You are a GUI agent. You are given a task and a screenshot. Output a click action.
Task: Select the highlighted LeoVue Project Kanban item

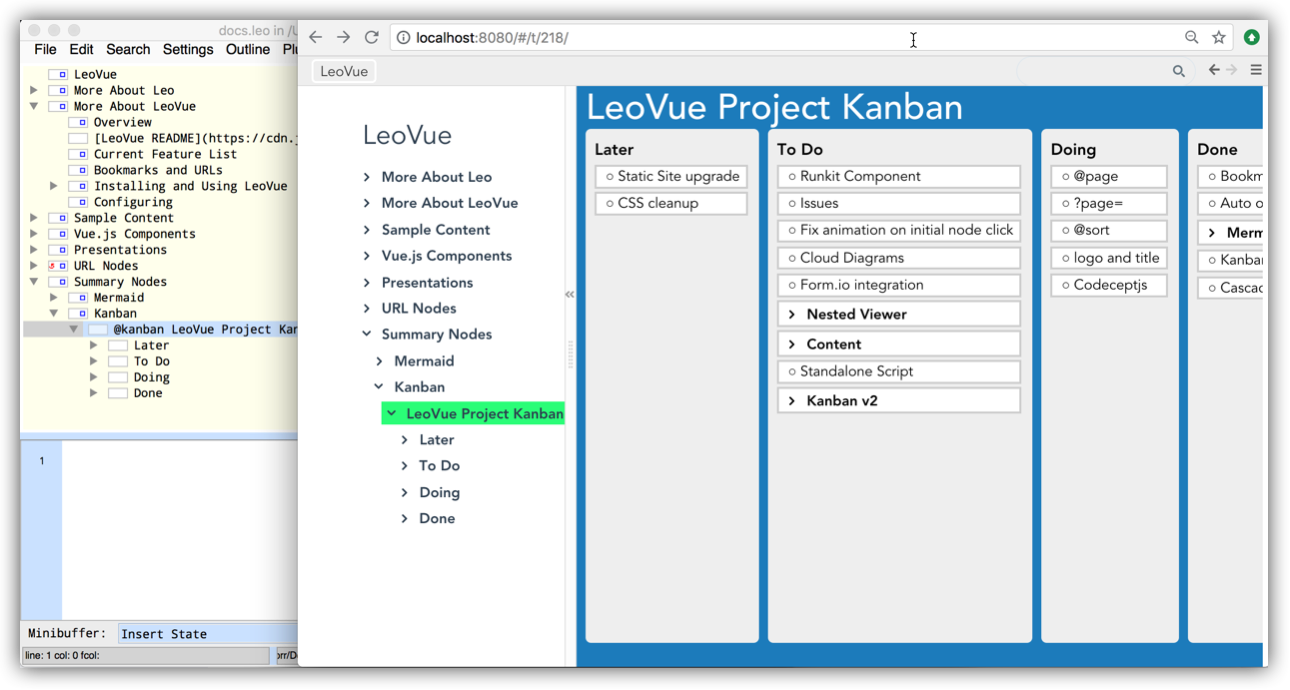[x=473, y=413]
